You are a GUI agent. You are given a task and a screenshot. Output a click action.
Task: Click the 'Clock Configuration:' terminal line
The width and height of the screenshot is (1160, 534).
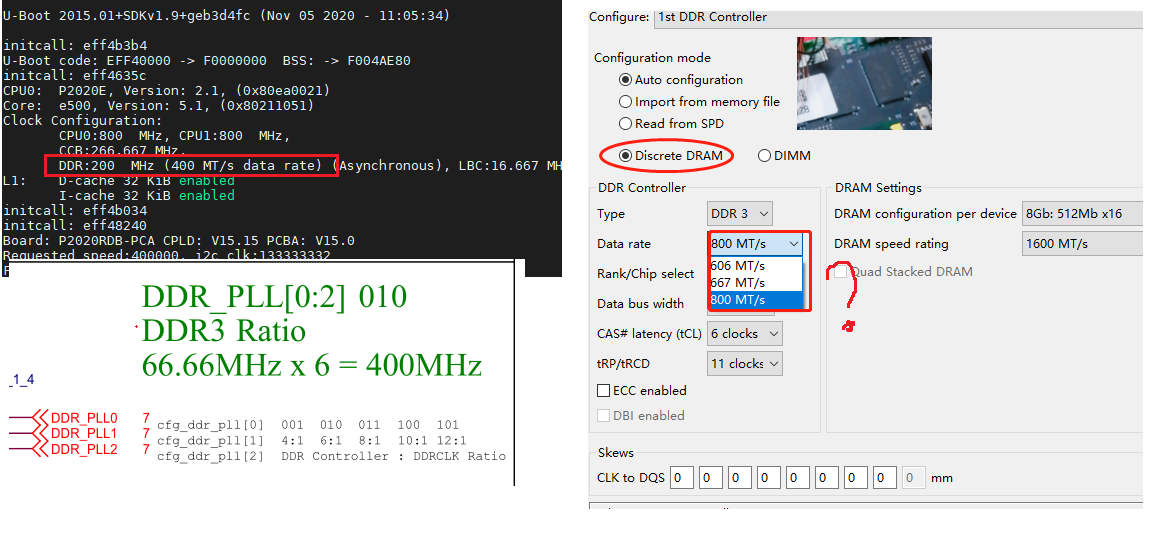(x=83, y=121)
